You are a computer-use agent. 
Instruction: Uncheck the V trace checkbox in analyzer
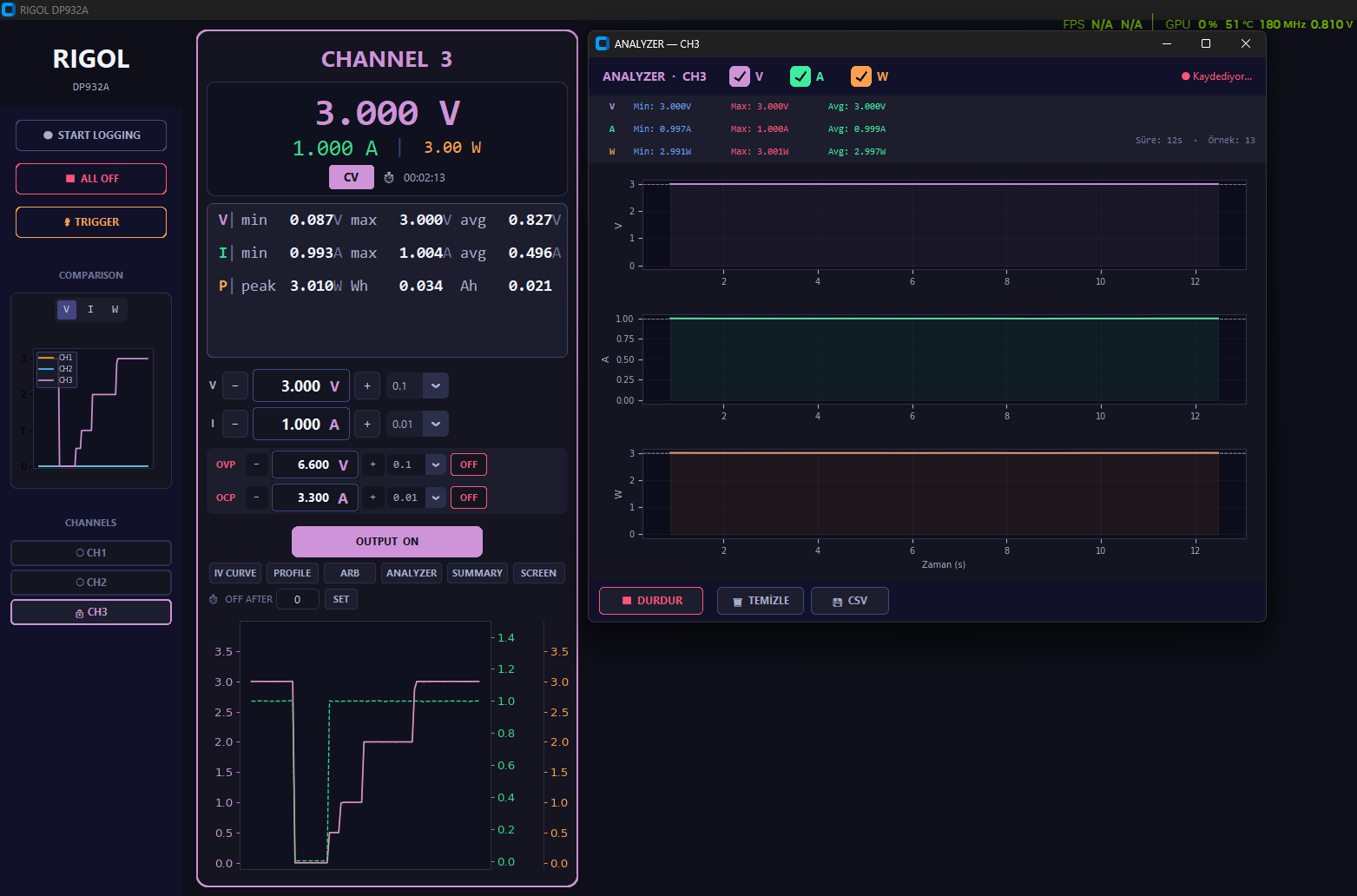[740, 76]
